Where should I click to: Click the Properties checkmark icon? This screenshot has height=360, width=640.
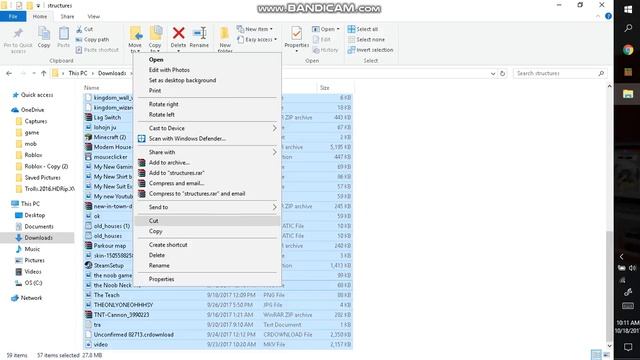tap(297, 33)
